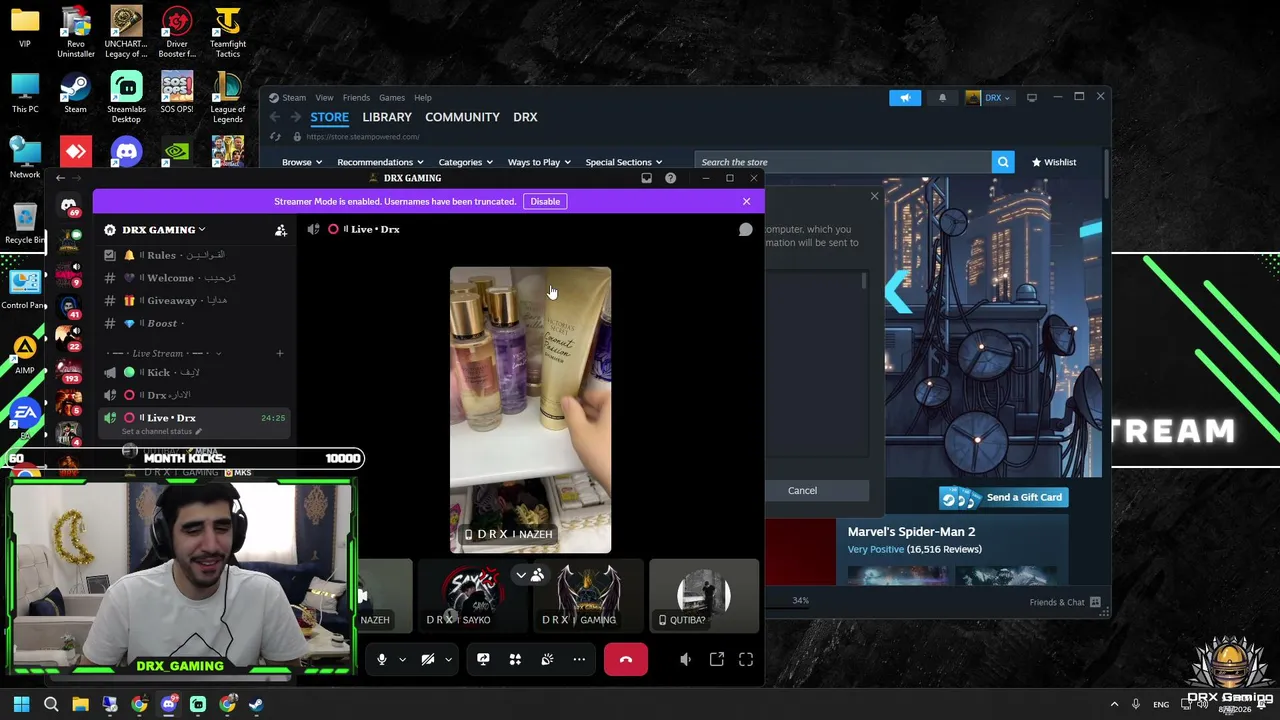Expand the Recommendations dropdown
Image resolution: width=1280 pixels, height=720 pixels.
(x=380, y=162)
